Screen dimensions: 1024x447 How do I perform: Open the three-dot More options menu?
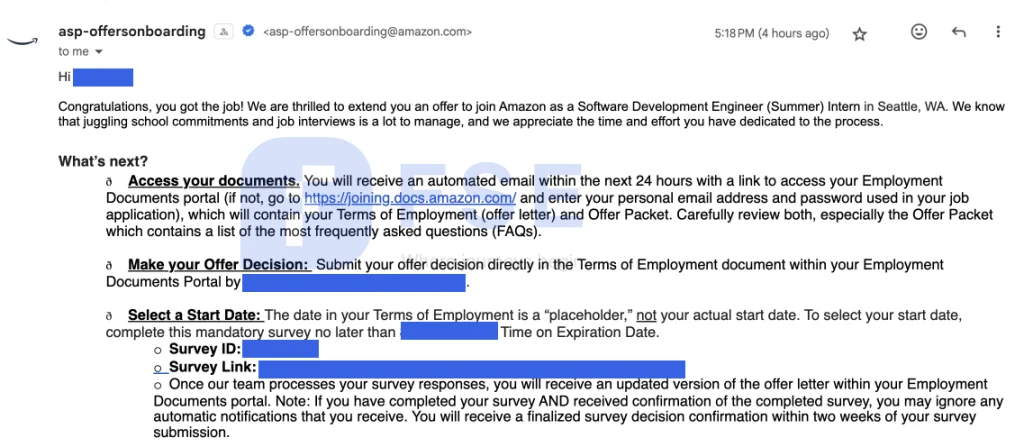(x=998, y=31)
